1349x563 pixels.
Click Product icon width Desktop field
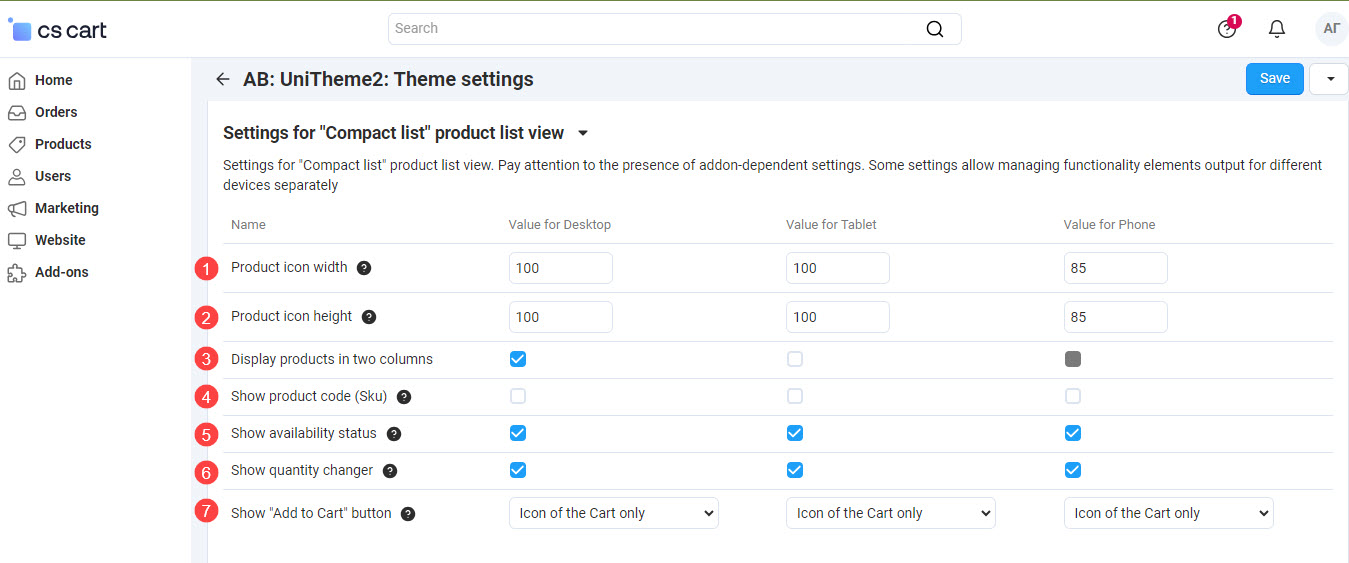[x=561, y=268]
